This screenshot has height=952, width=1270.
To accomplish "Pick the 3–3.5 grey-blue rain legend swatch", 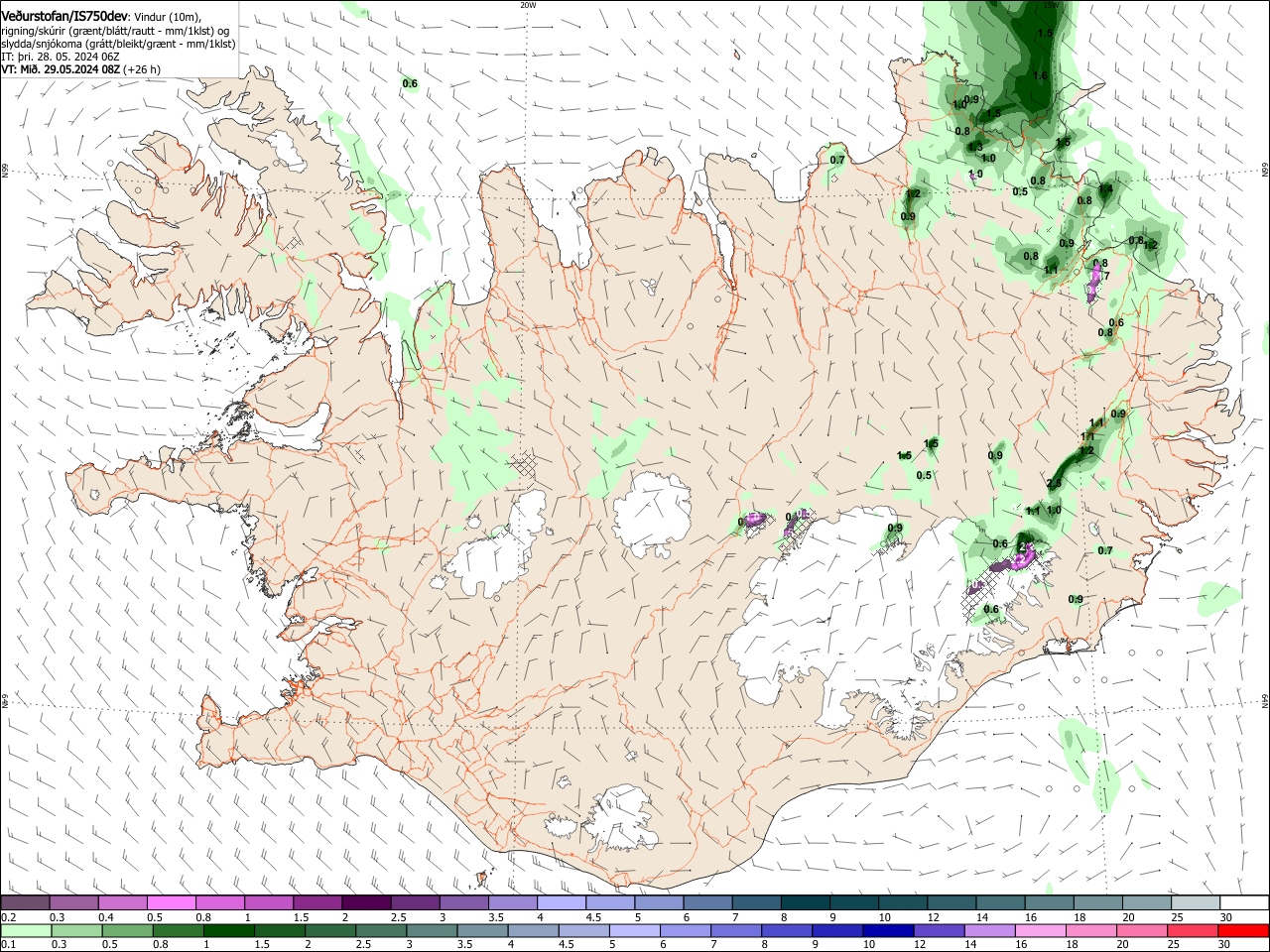I will [x=432, y=930].
